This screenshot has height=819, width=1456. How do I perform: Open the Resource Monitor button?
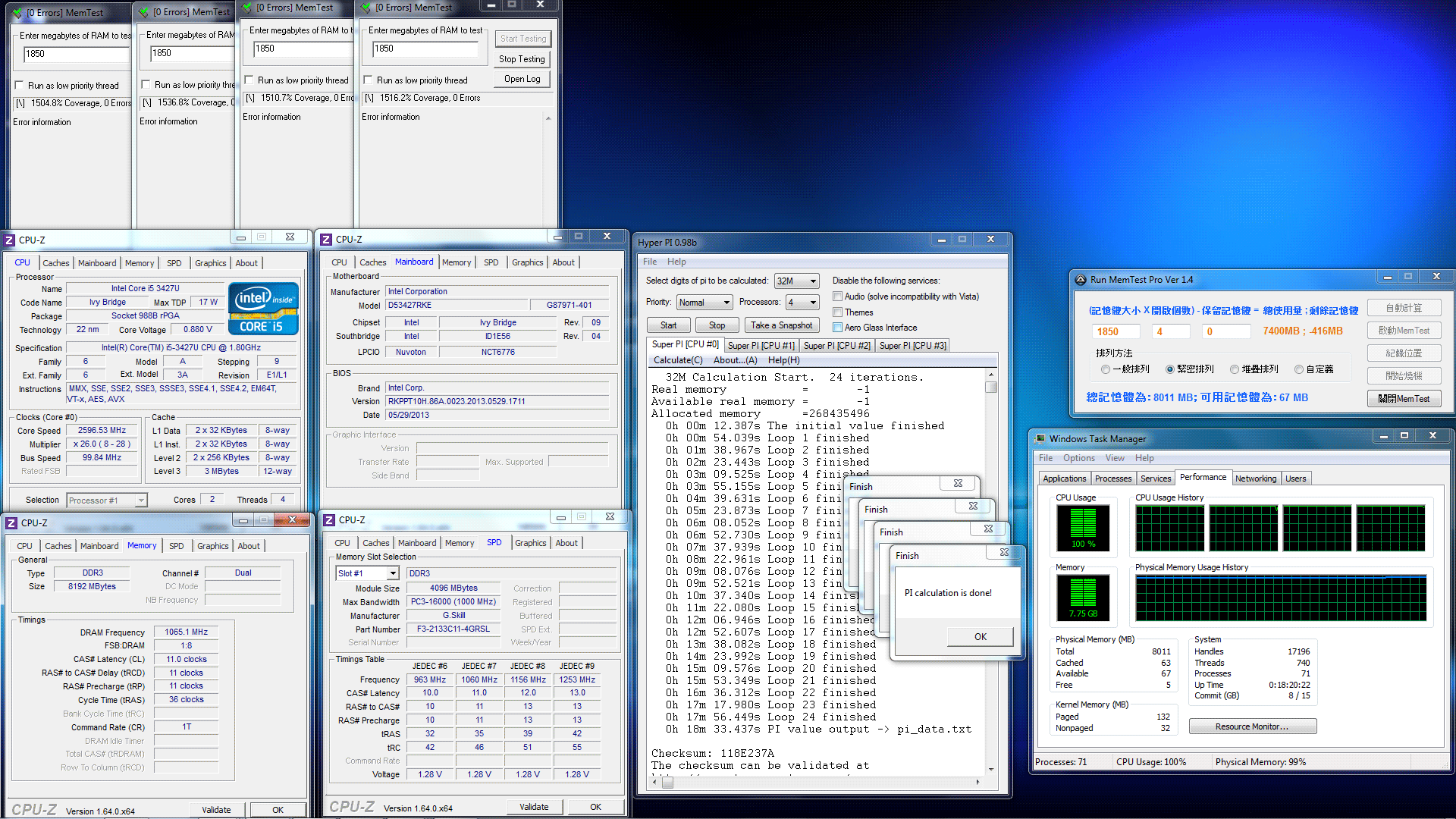(1252, 726)
